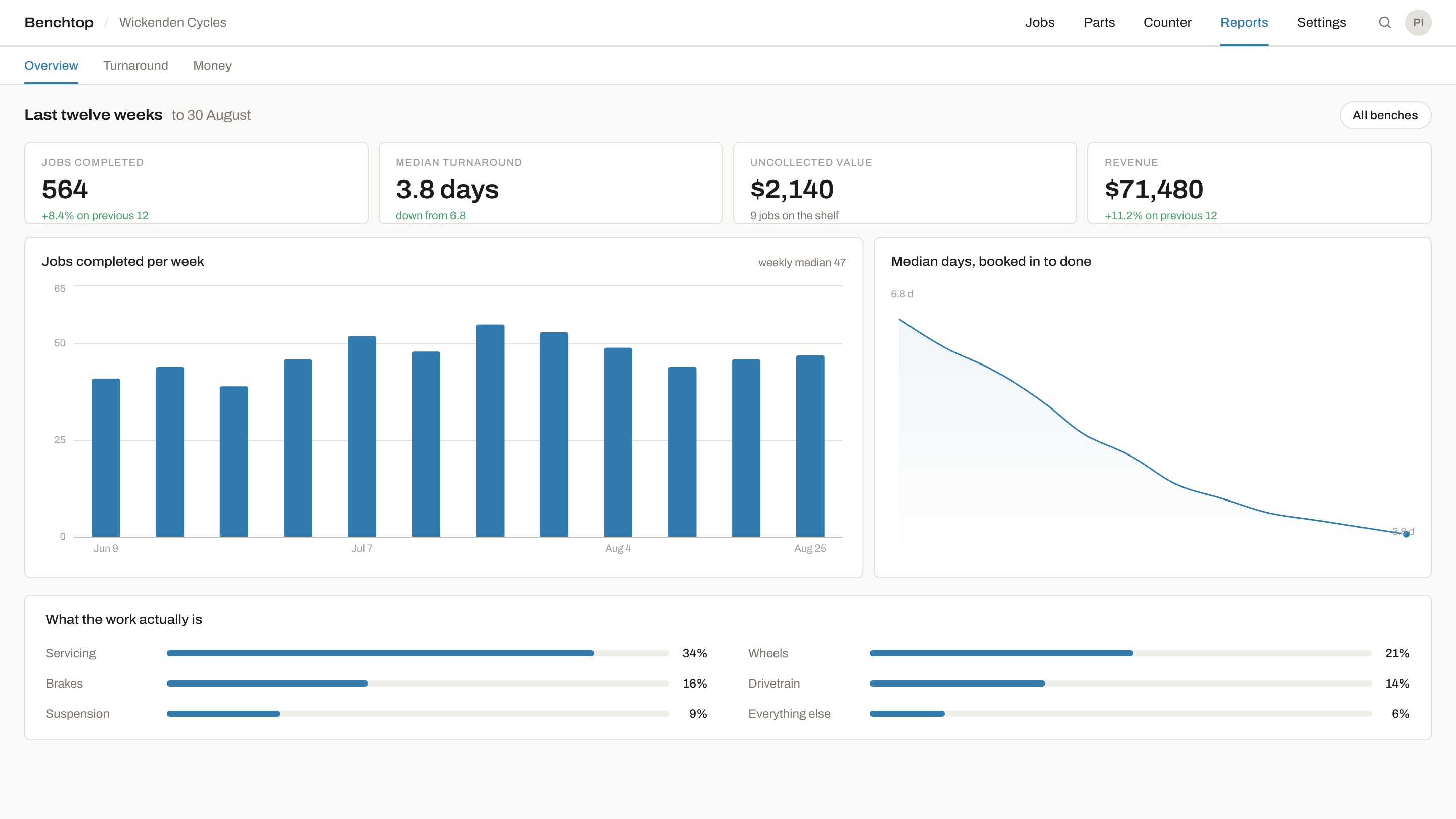
Task: Click '+8.4% on previous 12' text
Action: click(x=95, y=216)
